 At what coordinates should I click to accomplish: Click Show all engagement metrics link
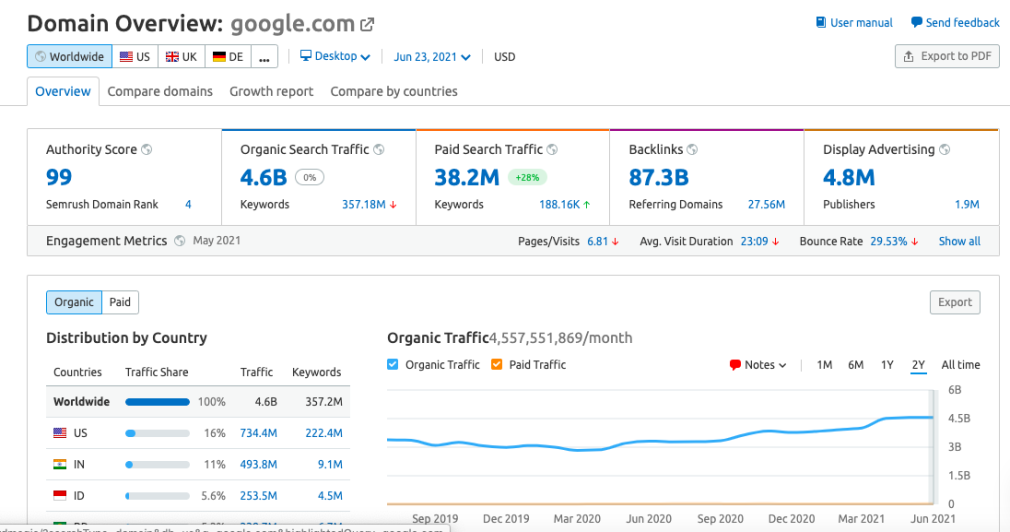pyautogui.click(x=959, y=242)
